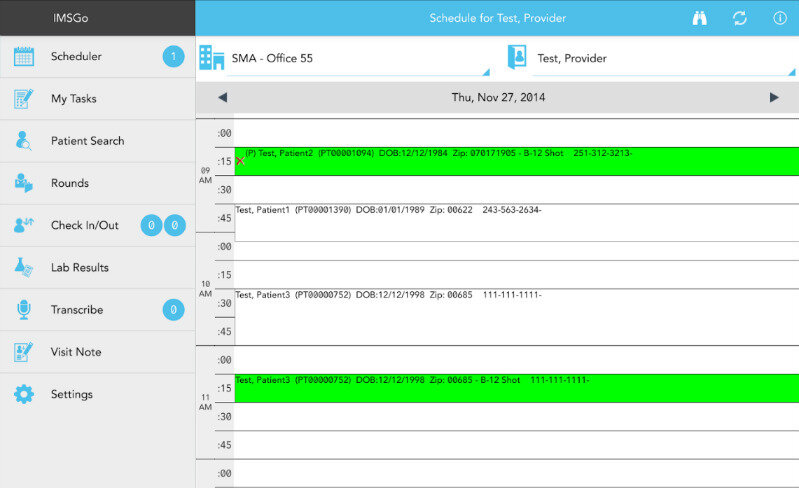Open Visit Note in sidebar

click(x=76, y=352)
